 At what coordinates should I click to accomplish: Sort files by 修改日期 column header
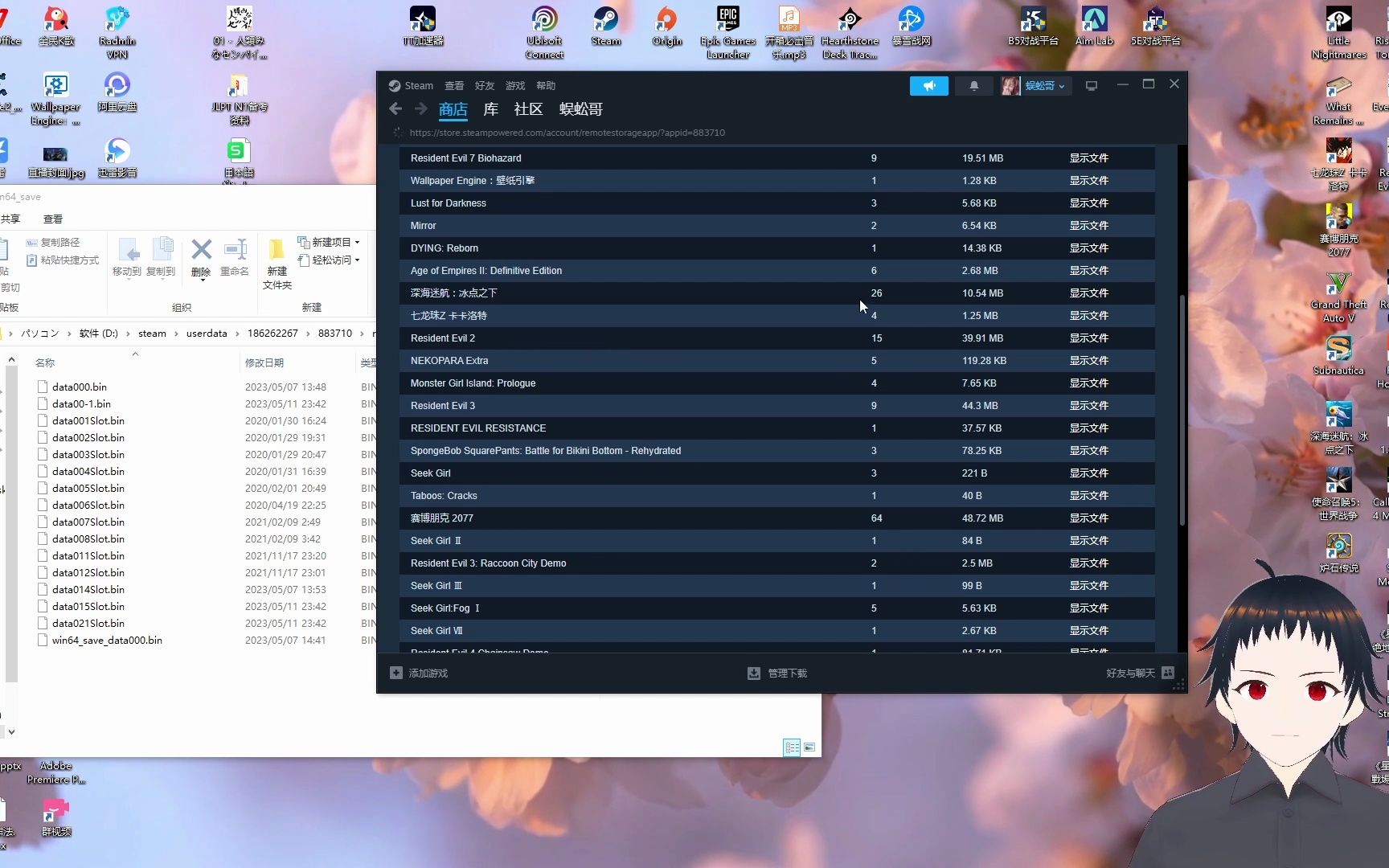pyautogui.click(x=264, y=363)
